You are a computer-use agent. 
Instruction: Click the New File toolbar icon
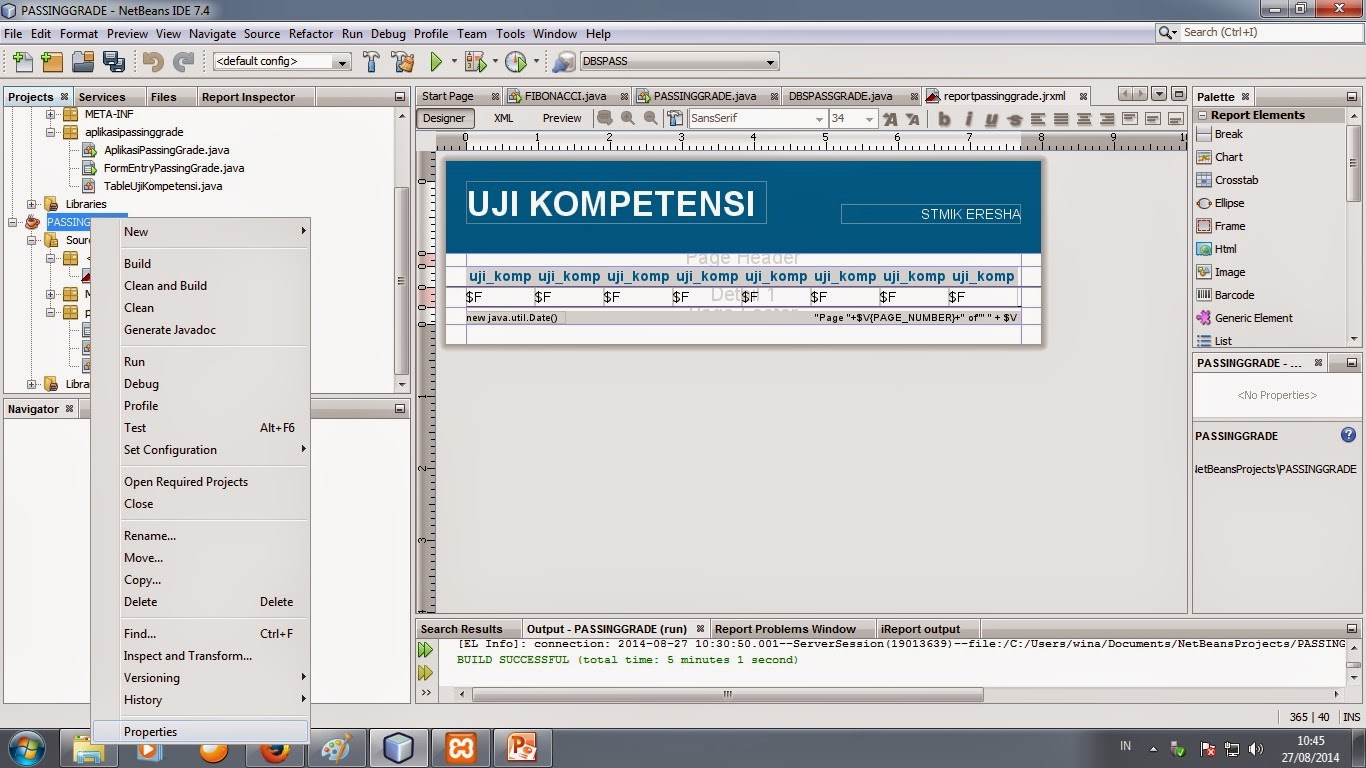21,62
